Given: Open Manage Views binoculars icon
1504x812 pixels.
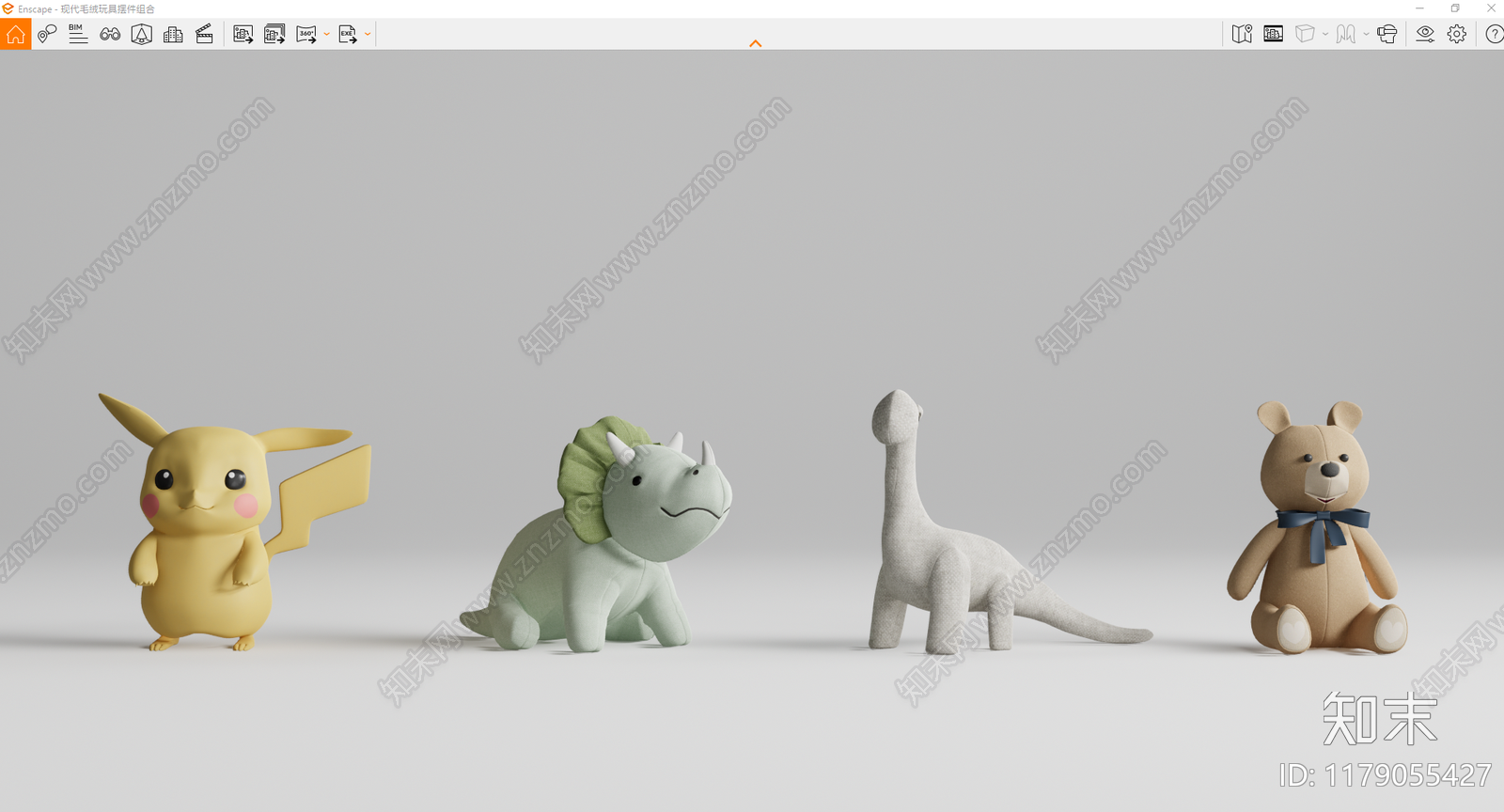Looking at the screenshot, I should click(x=110, y=35).
